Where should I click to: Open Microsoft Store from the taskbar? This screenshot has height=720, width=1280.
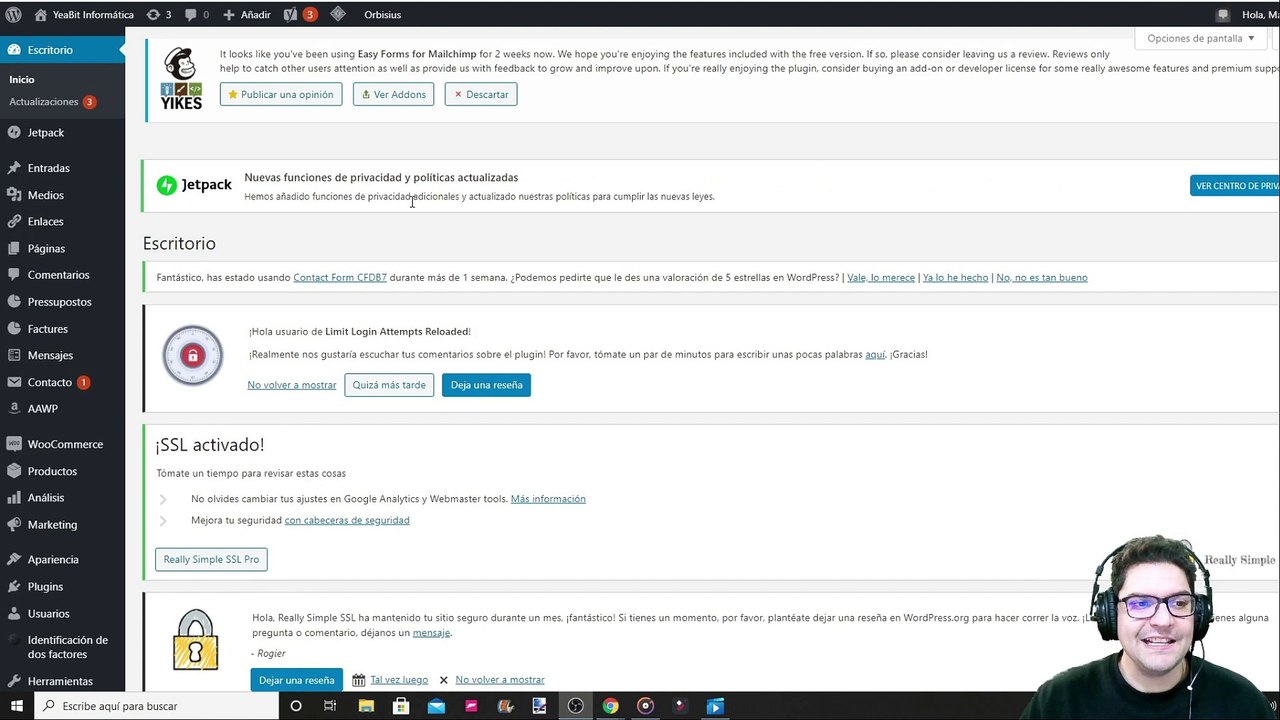pyautogui.click(x=401, y=706)
